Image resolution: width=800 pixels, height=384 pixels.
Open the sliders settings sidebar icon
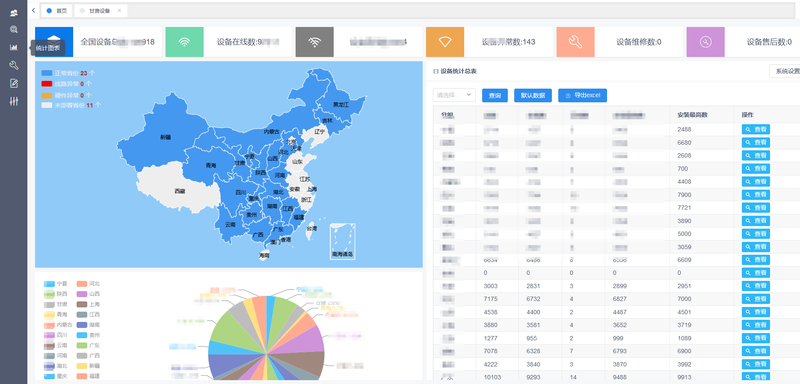tap(14, 101)
